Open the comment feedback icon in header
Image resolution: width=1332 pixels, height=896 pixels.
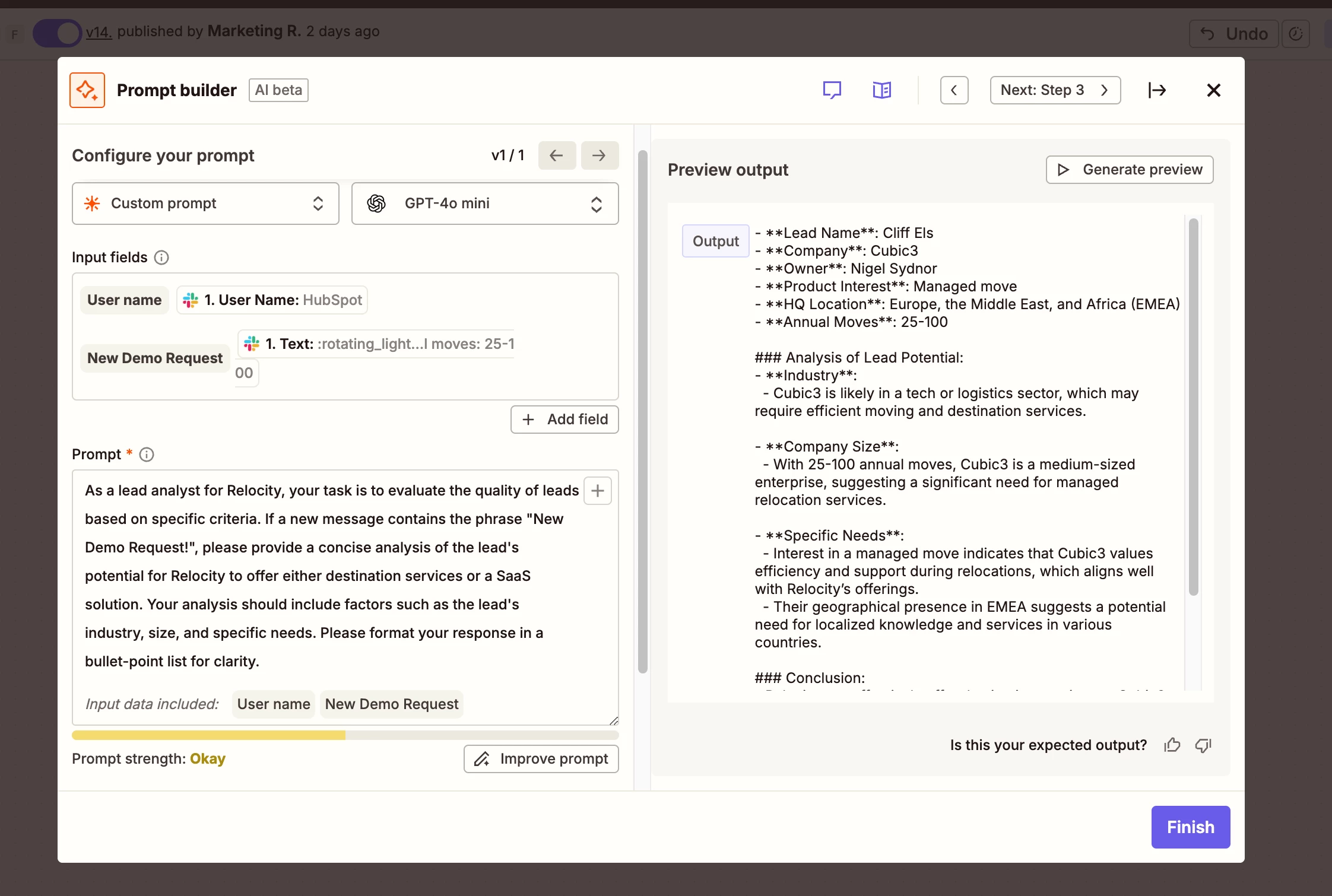coord(832,90)
